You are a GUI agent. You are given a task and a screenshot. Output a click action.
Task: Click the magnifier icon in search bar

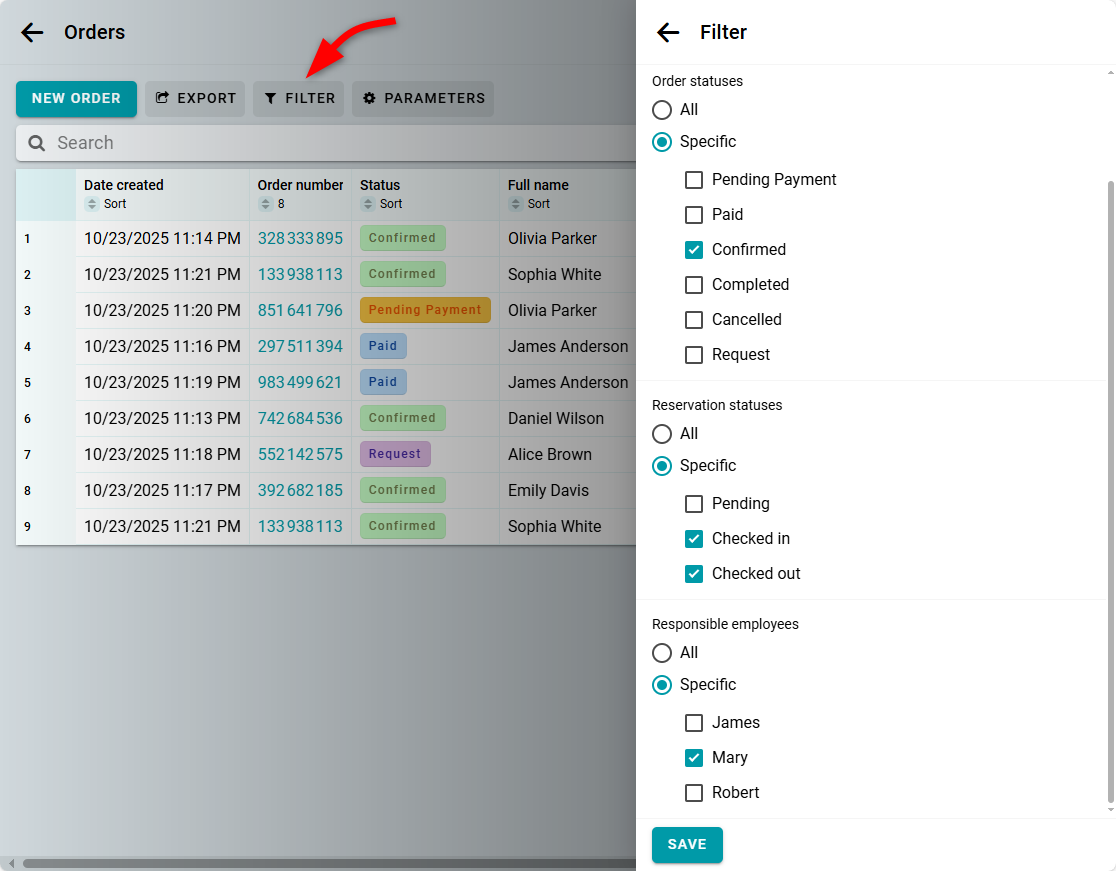point(37,143)
